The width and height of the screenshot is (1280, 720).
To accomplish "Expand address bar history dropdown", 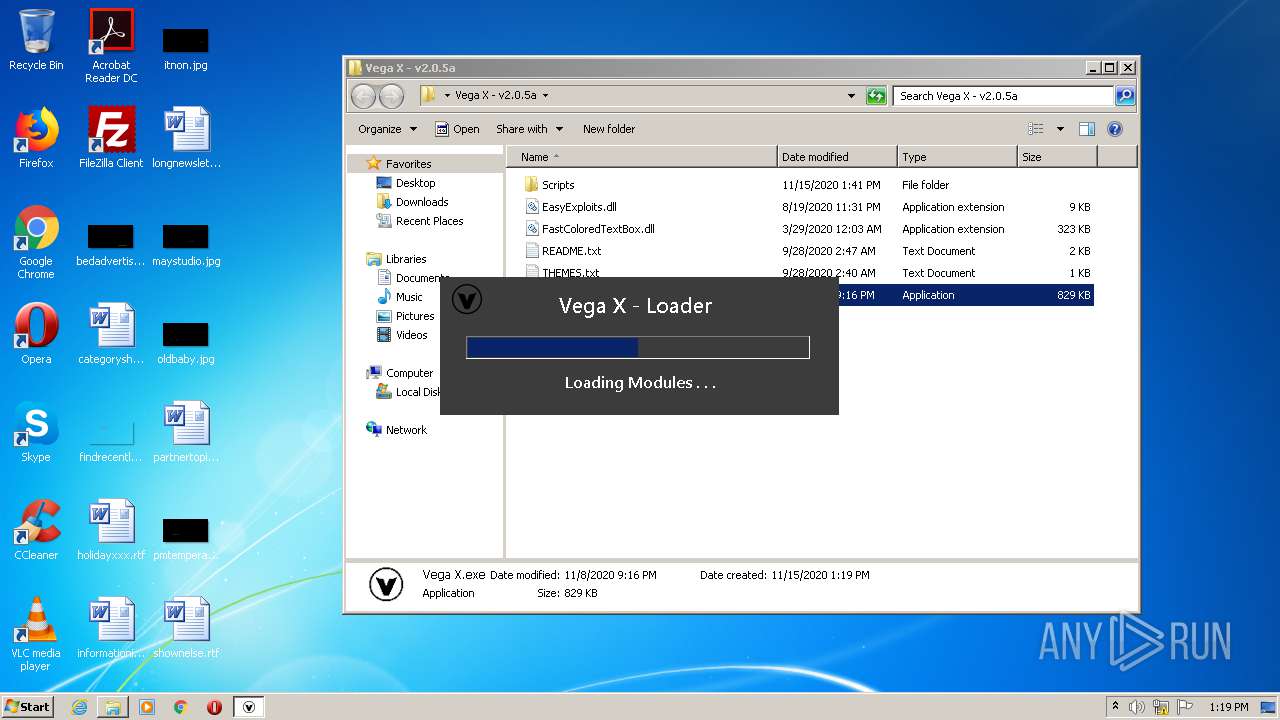I will [x=851, y=96].
